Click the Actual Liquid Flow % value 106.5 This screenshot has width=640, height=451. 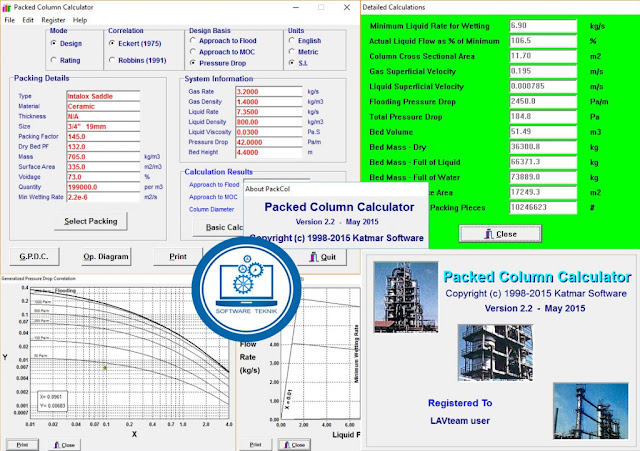pos(543,41)
